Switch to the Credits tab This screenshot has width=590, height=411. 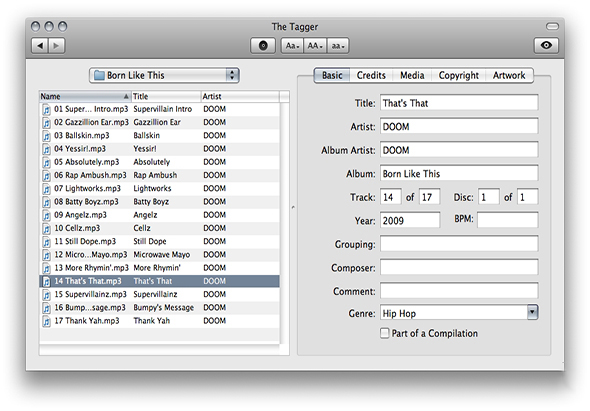(371, 75)
